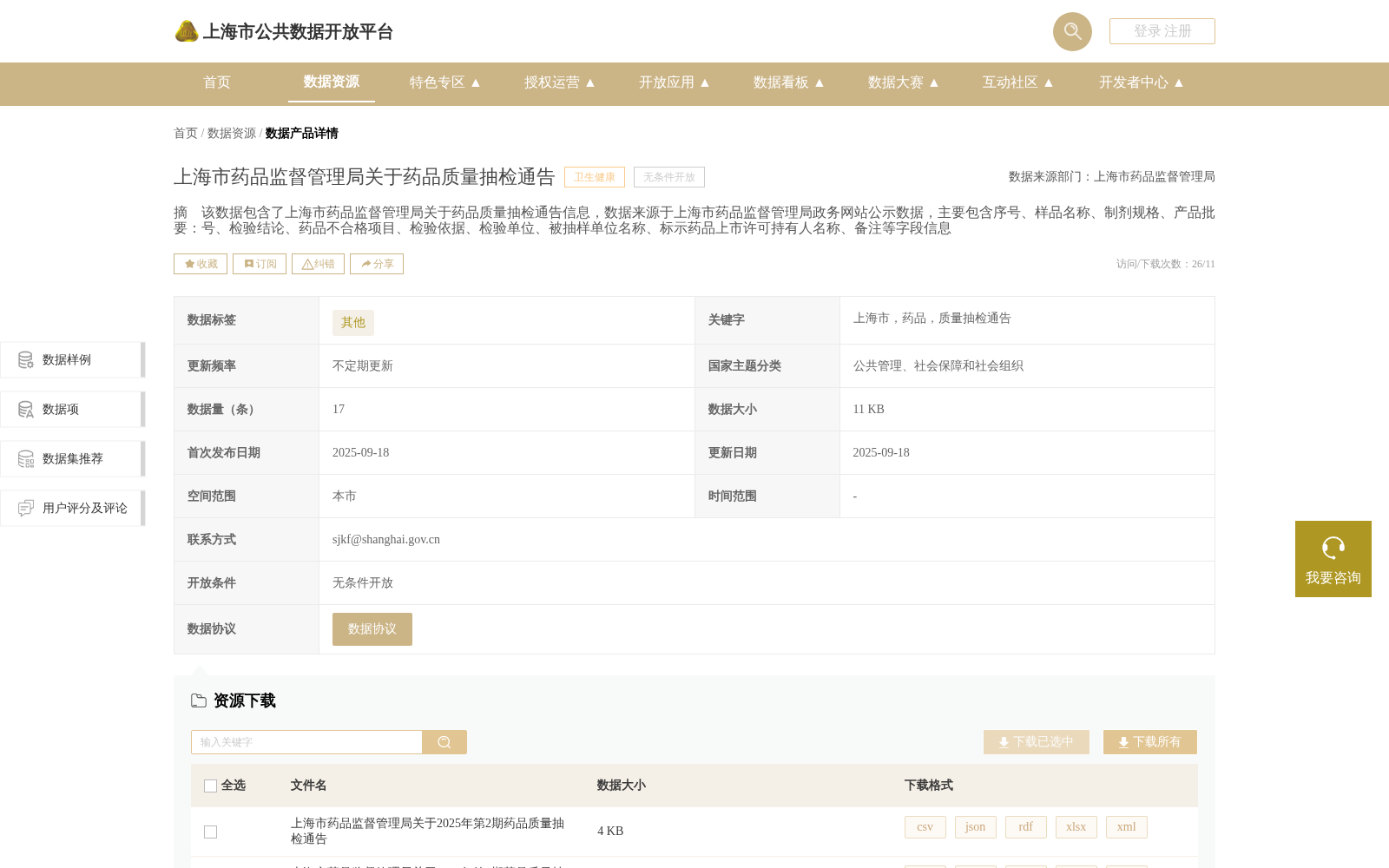Check the 2025年第2期 file row checkbox
1389x868 pixels.
tap(210, 832)
